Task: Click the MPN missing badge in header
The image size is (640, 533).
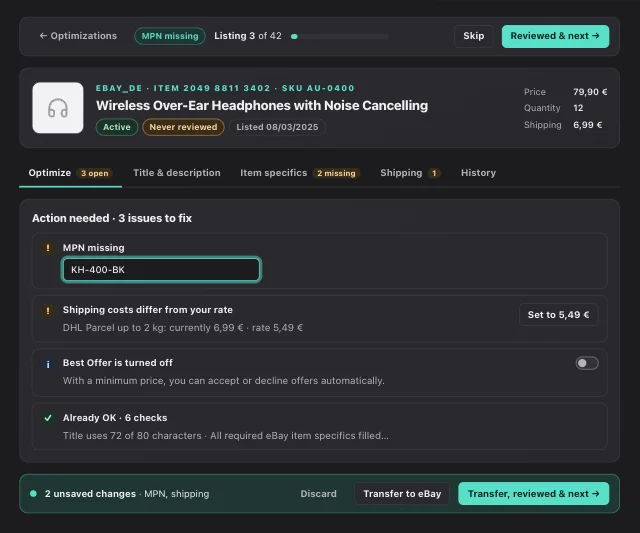Action: click(x=170, y=36)
